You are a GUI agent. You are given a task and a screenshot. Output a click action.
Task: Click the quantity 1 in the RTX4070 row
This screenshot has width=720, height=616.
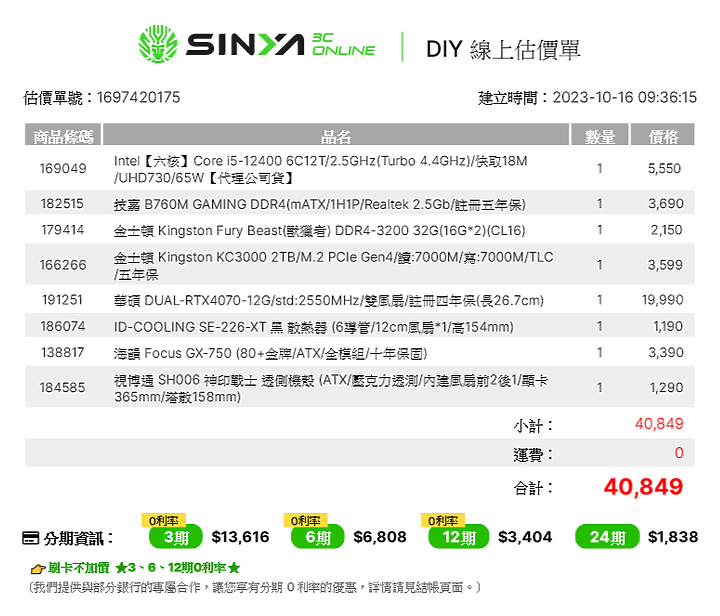599,300
